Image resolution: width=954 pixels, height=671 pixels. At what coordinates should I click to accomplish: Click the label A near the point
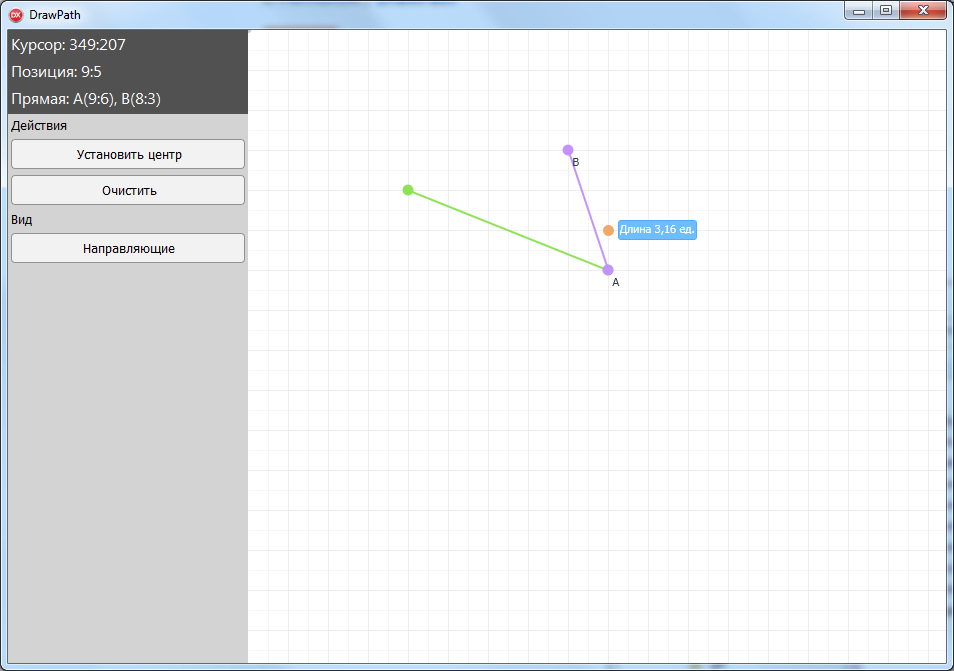tap(616, 282)
